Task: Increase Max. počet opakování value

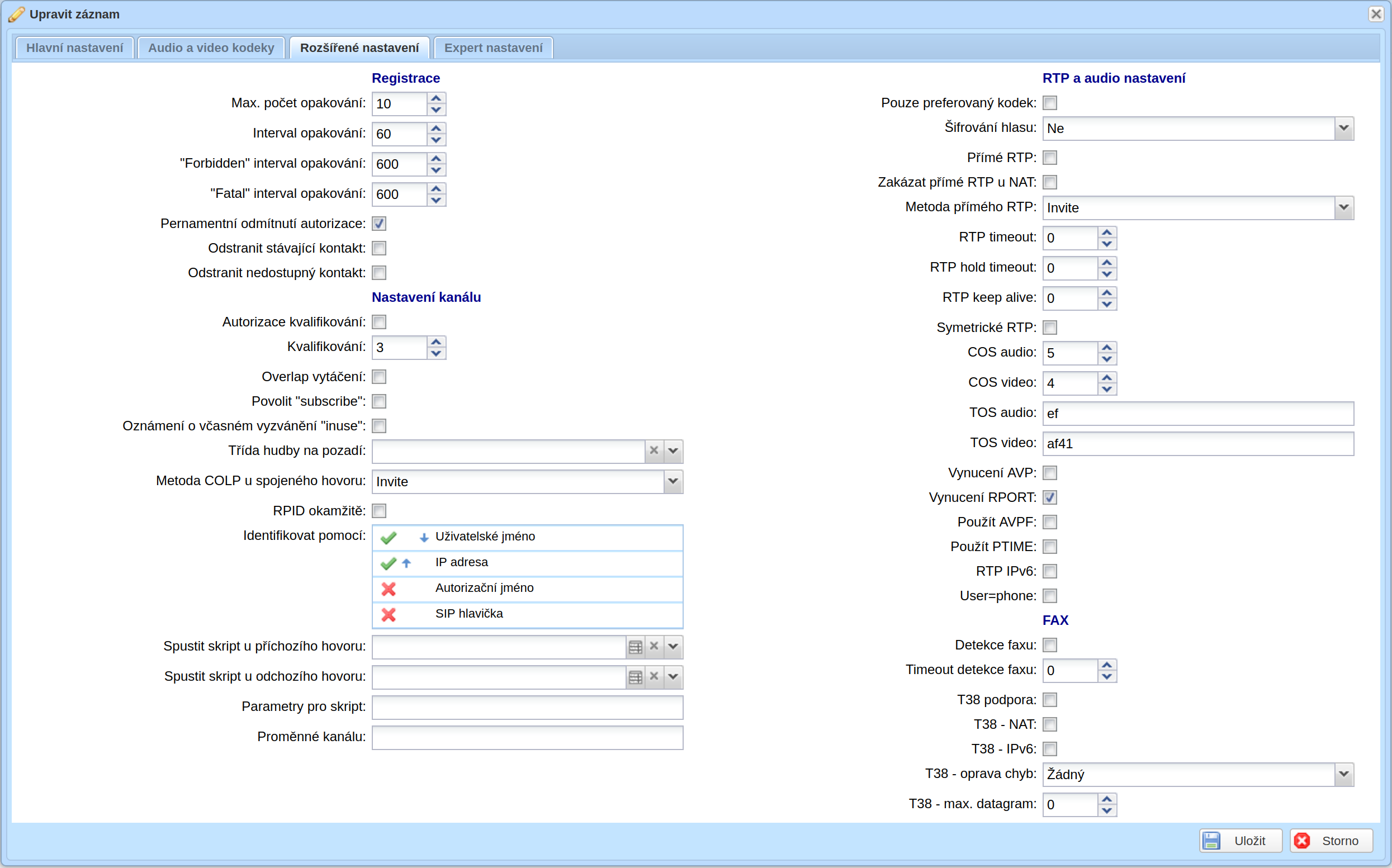Action: [x=436, y=98]
